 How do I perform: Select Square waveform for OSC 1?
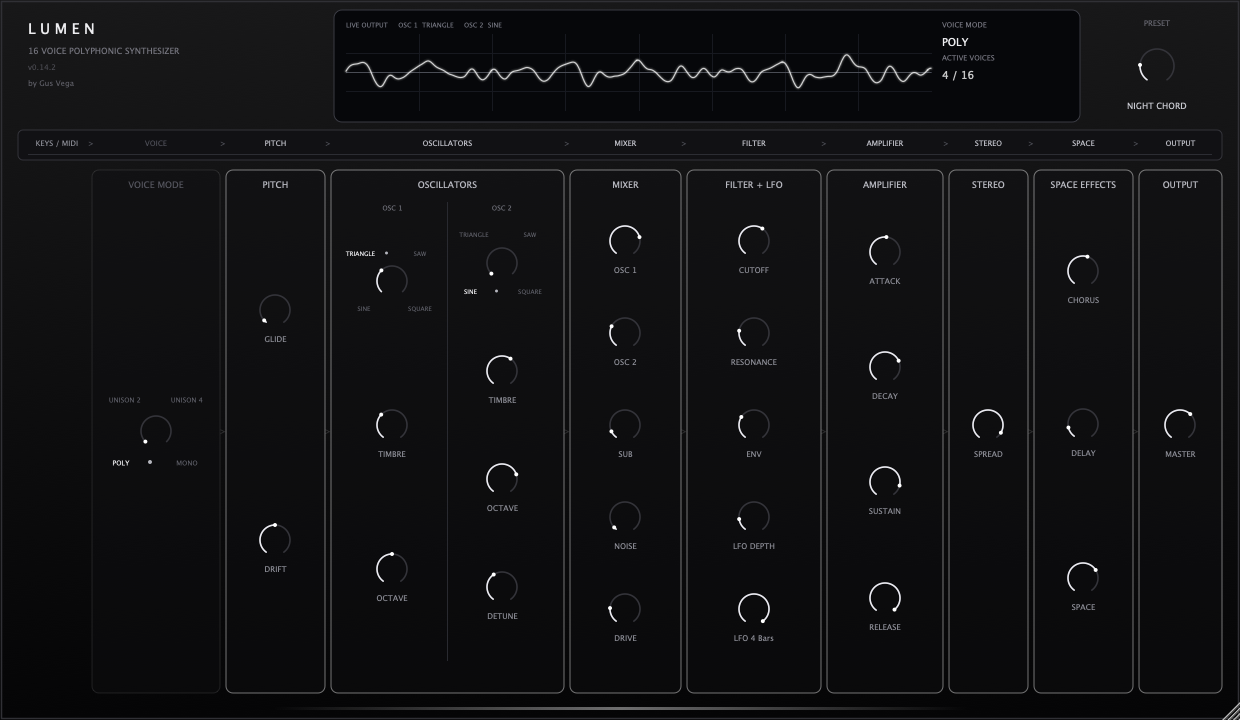pyautogui.click(x=420, y=309)
